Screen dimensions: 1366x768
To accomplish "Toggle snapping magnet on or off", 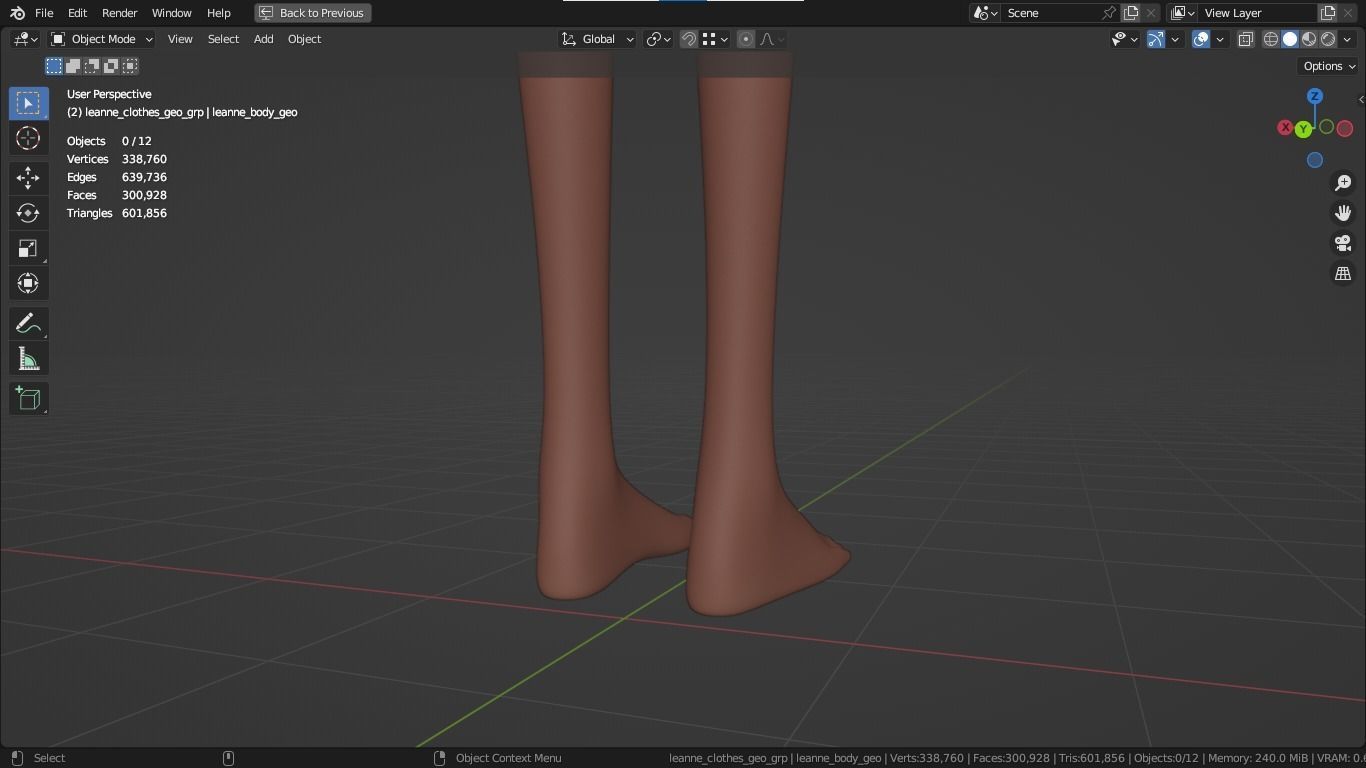I will pyautogui.click(x=689, y=39).
